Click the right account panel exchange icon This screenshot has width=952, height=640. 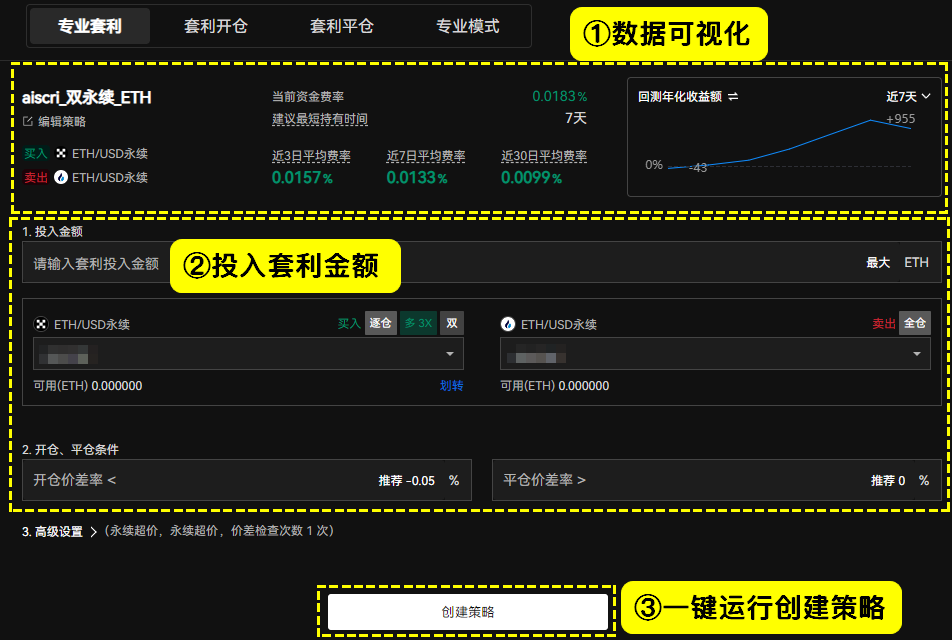(508, 324)
